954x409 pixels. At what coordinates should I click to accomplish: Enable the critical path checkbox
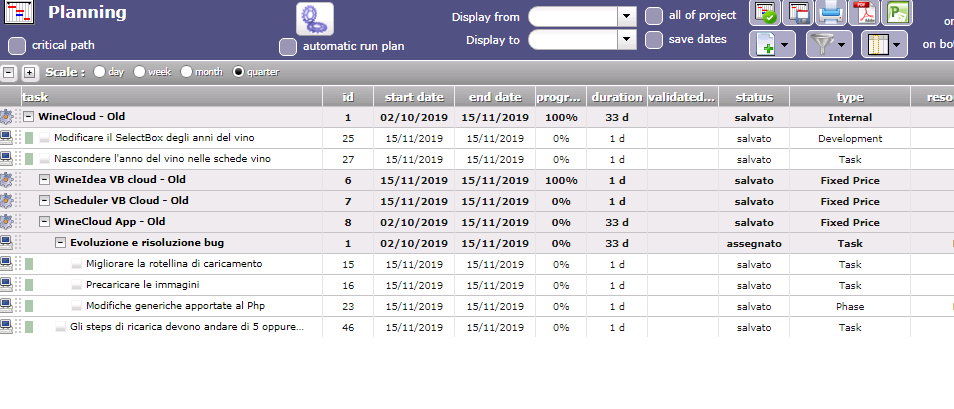pyautogui.click(x=18, y=46)
